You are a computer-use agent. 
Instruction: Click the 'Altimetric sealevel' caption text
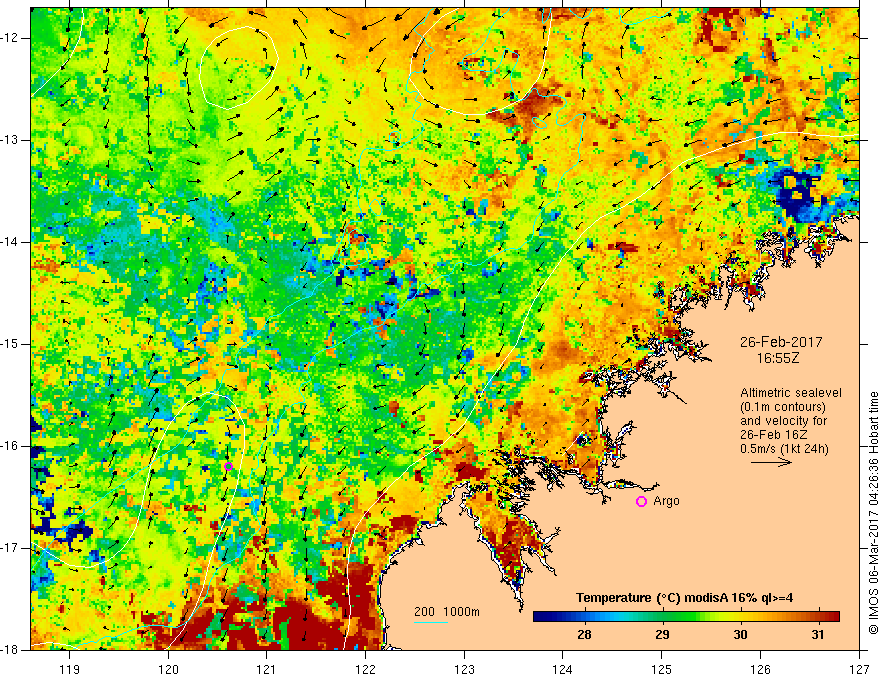(x=791, y=393)
